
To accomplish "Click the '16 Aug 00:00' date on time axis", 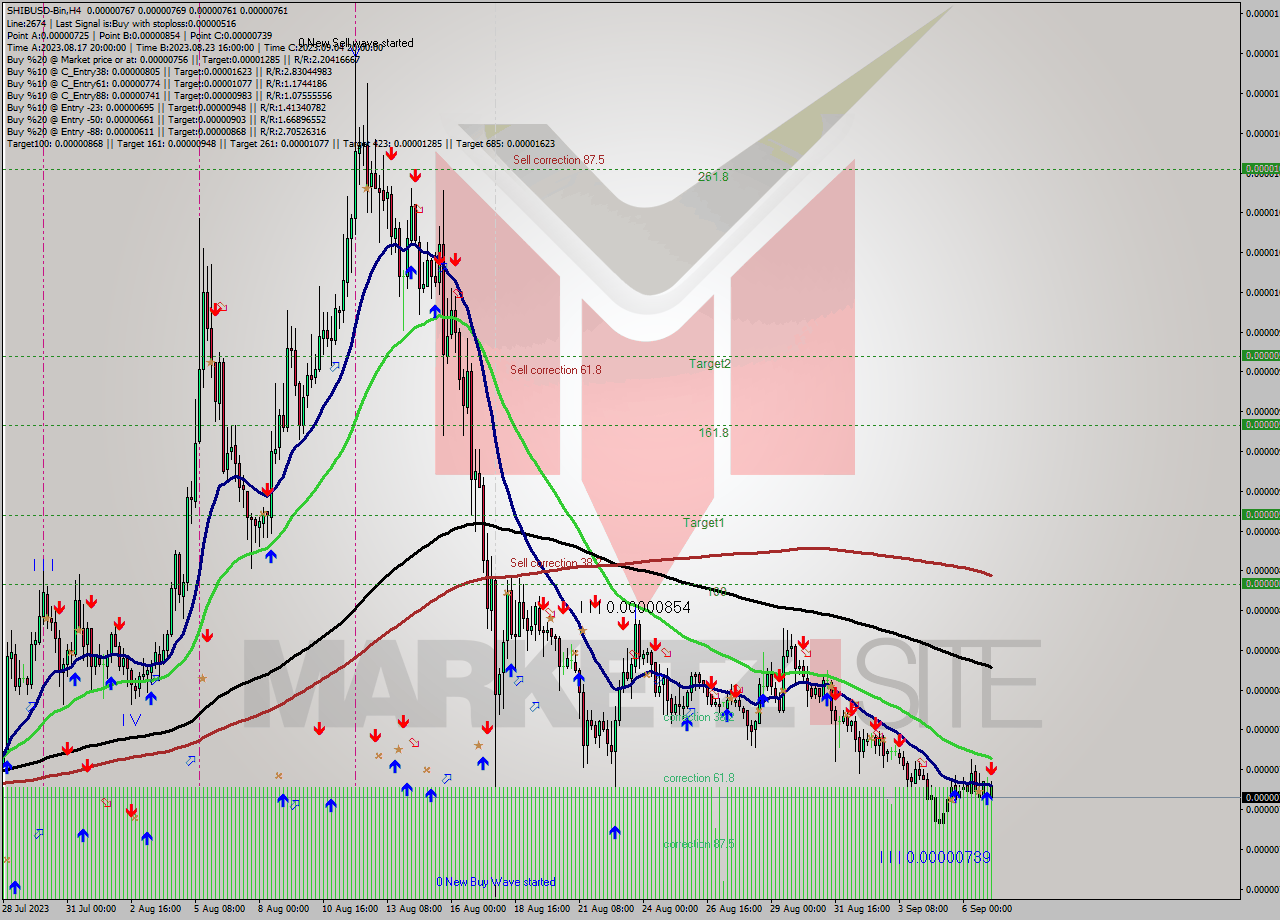I will pos(477,909).
